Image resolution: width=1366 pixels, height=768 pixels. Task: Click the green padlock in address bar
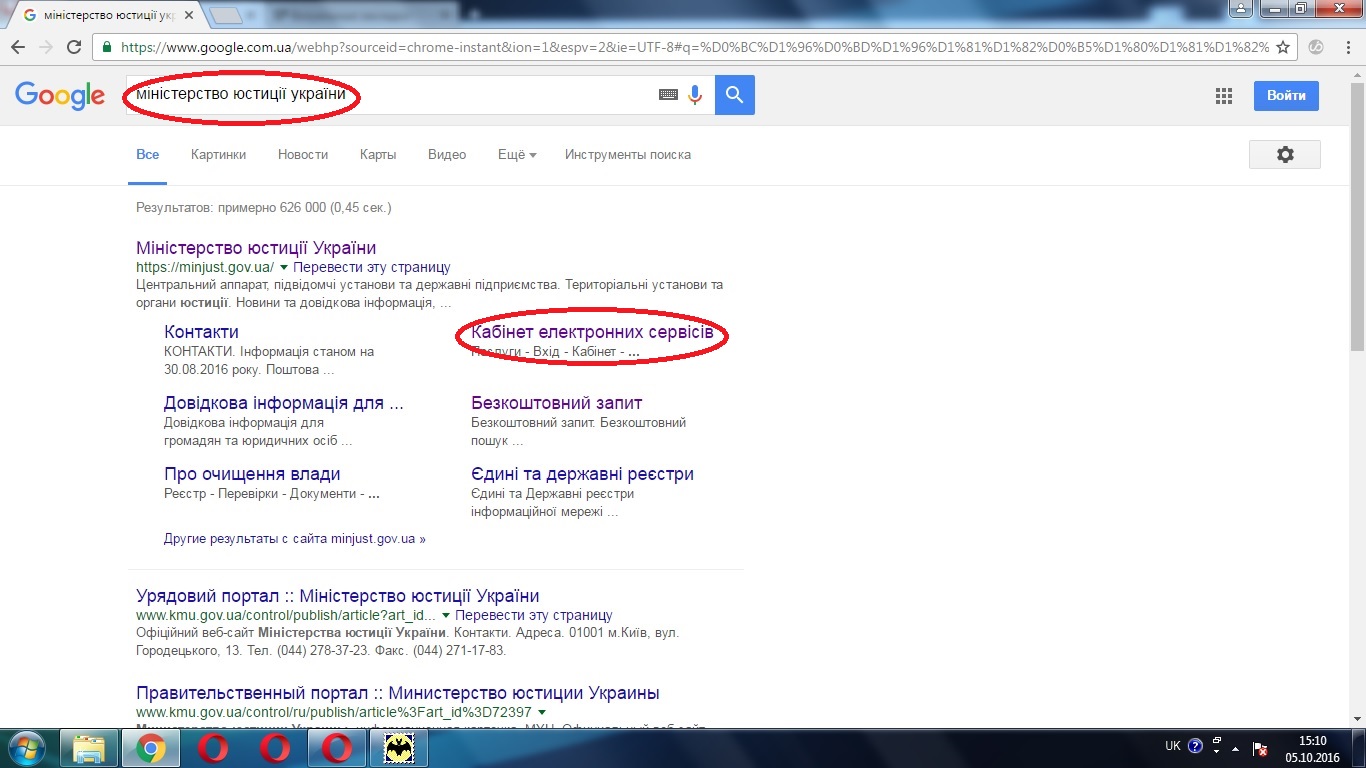108,47
